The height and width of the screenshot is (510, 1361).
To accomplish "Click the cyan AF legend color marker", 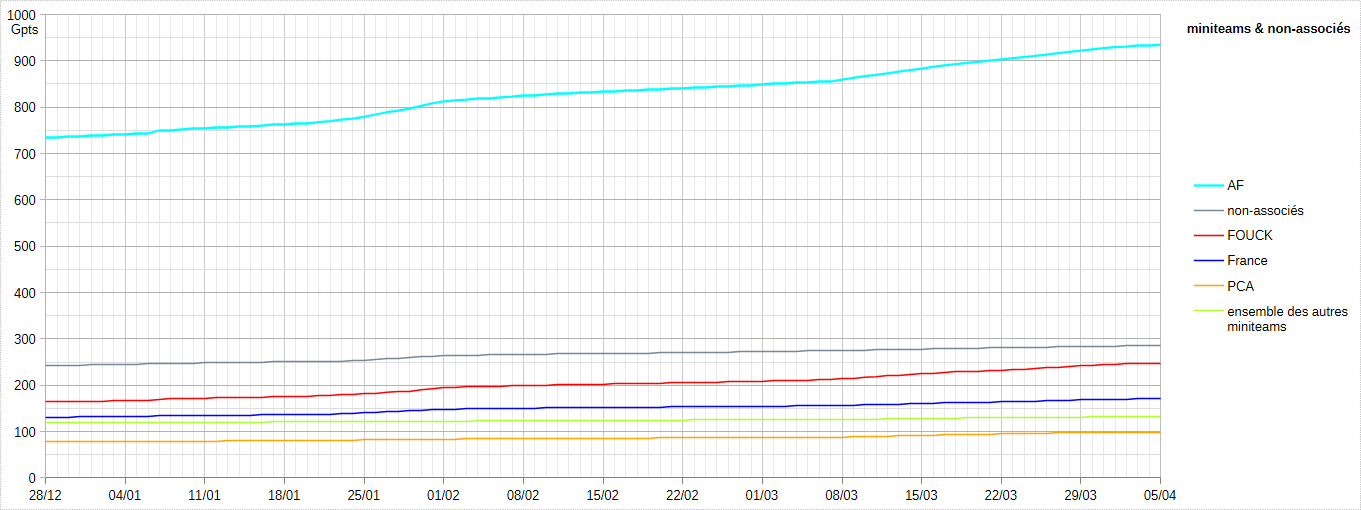I will 1207,185.
